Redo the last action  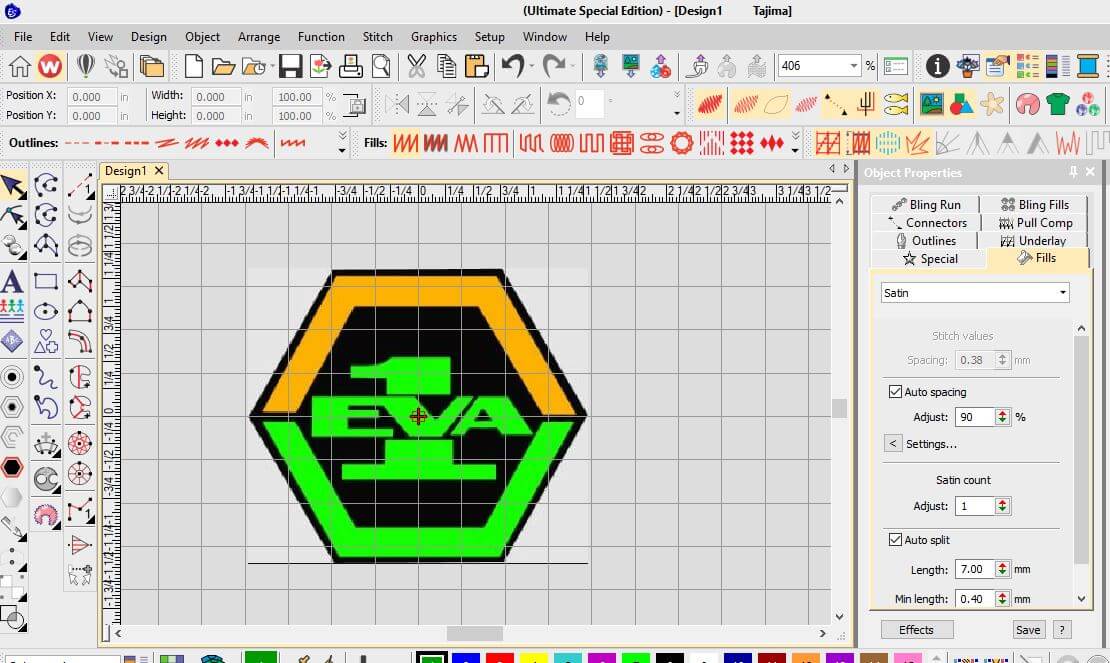[553, 67]
